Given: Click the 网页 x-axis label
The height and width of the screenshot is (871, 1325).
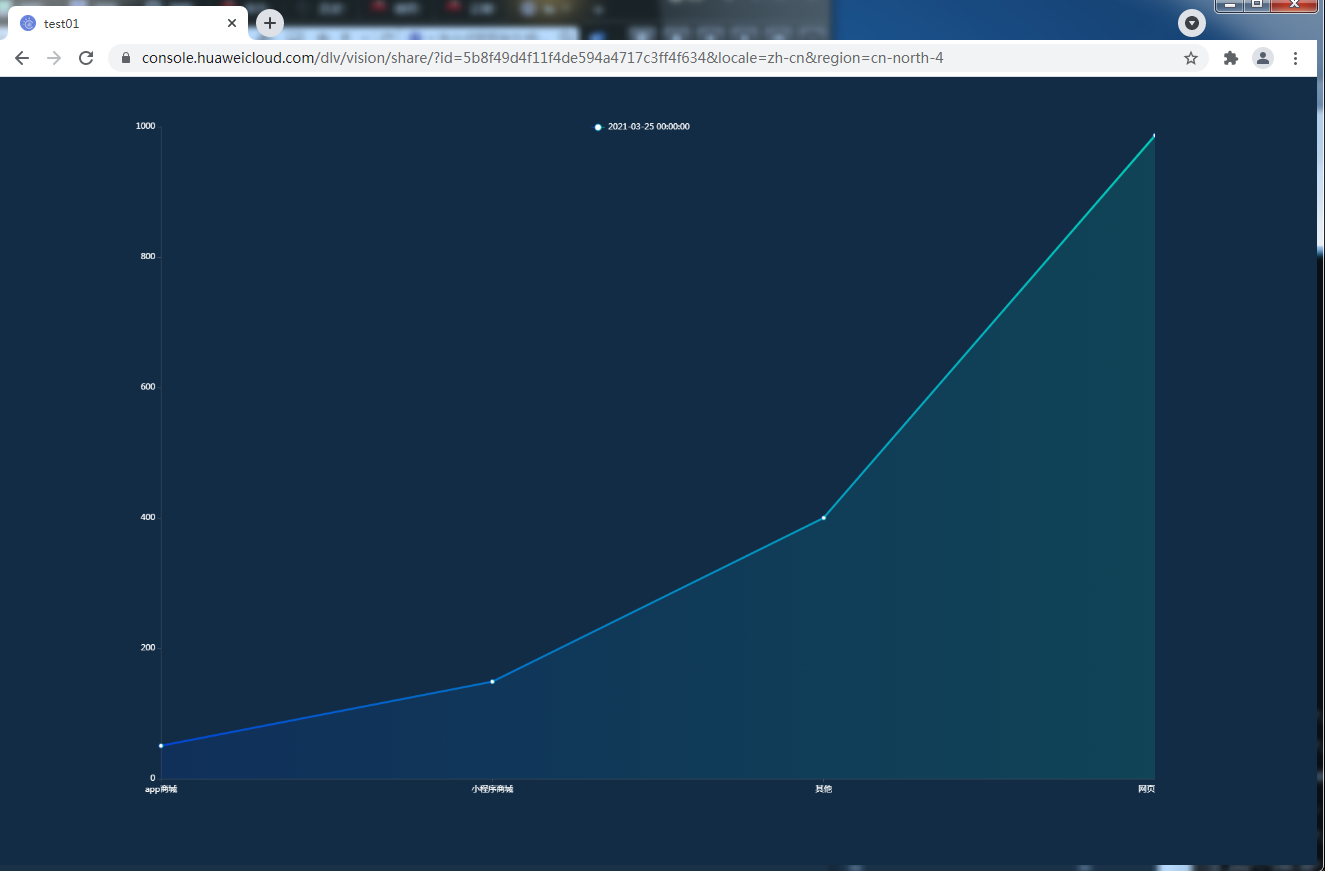Looking at the screenshot, I should [1146, 789].
